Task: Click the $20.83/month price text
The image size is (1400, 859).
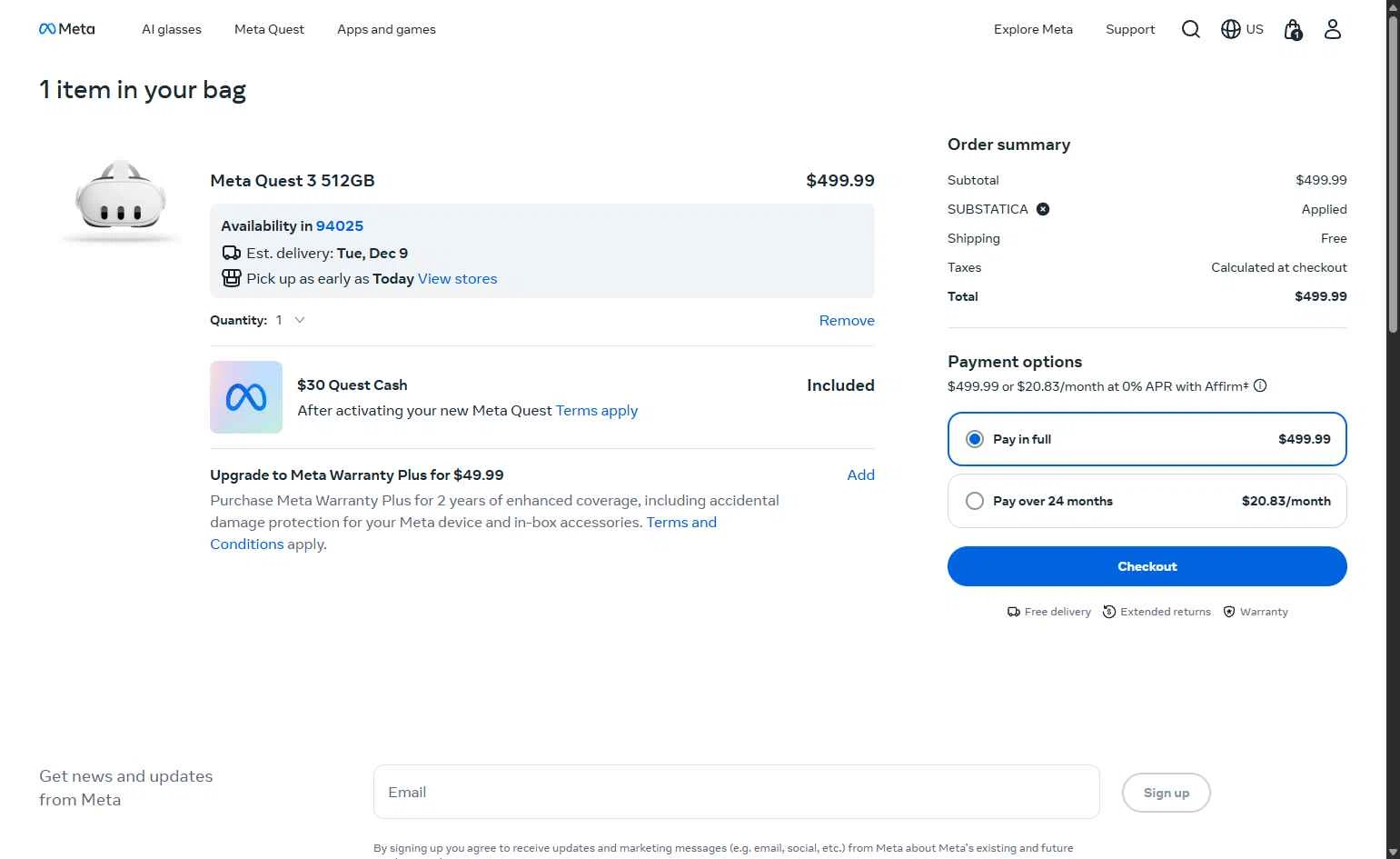Action: tap(1286, 501)
